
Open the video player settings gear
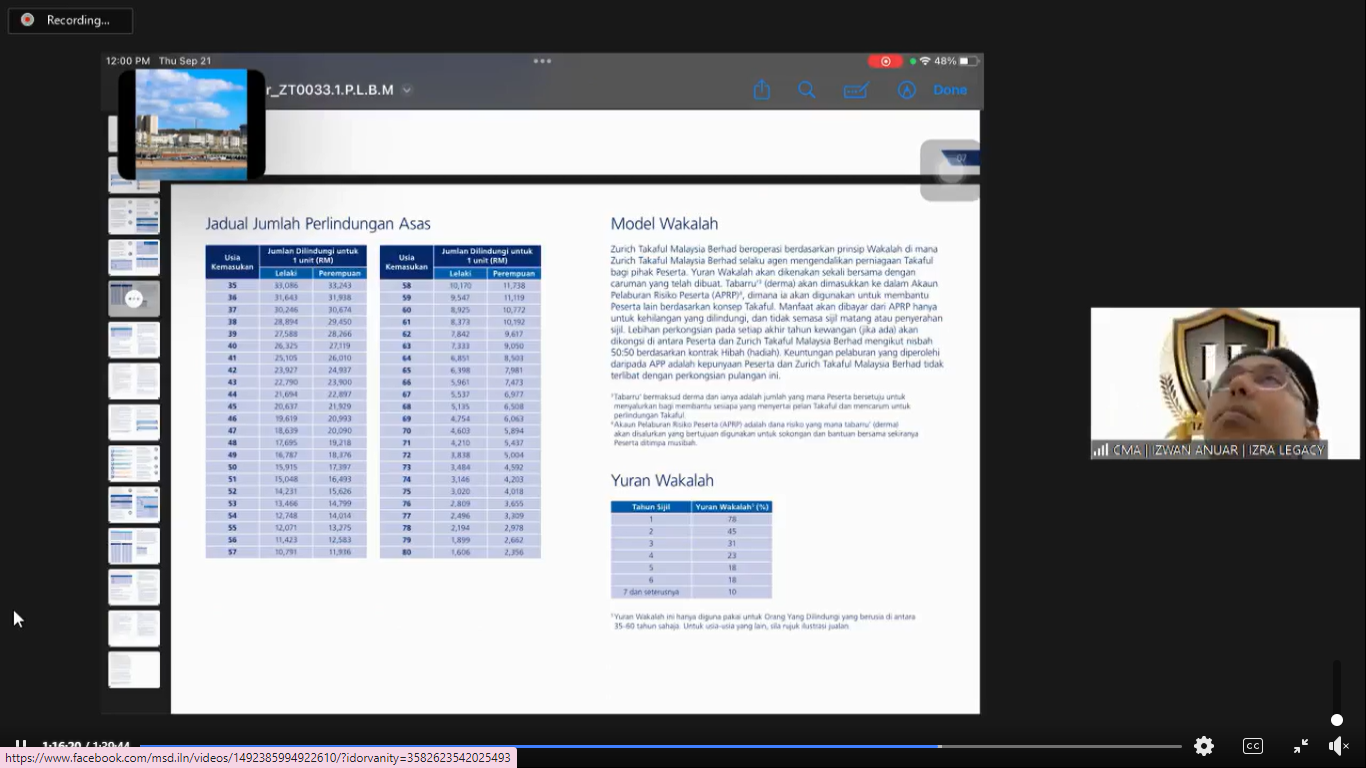pyautogui.click(x=1204, y=746)
